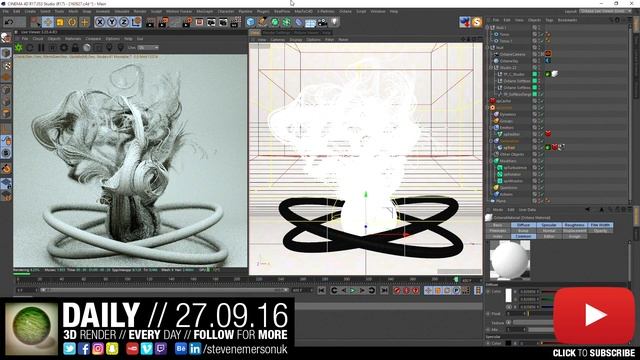Switch to the Basic material tab

498,225
